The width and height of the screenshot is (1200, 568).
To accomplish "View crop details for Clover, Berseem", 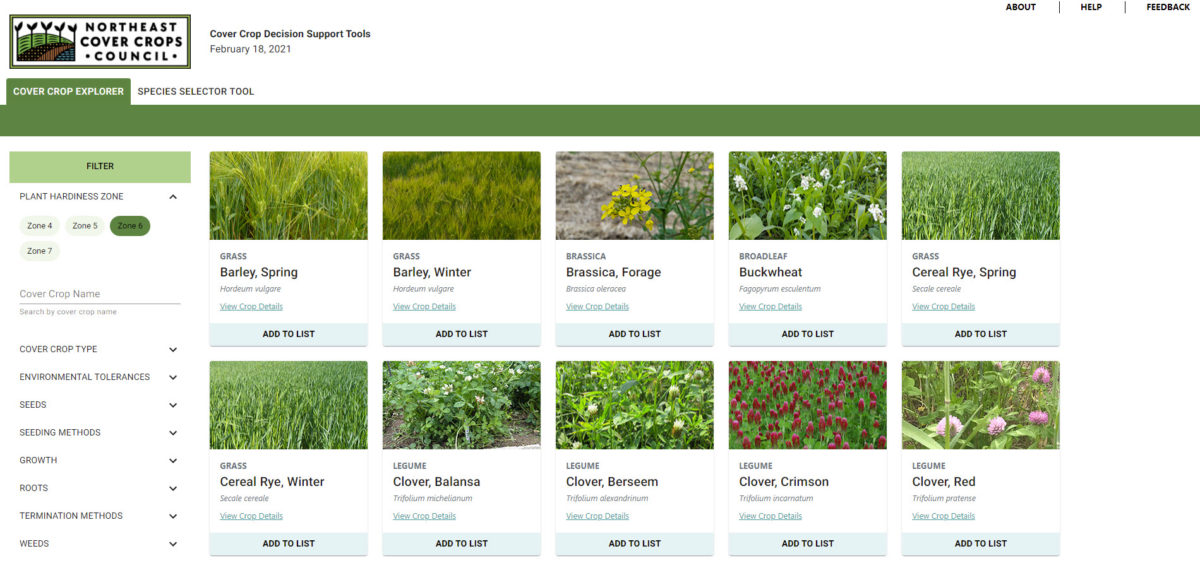I will click(x=597, y=517).
